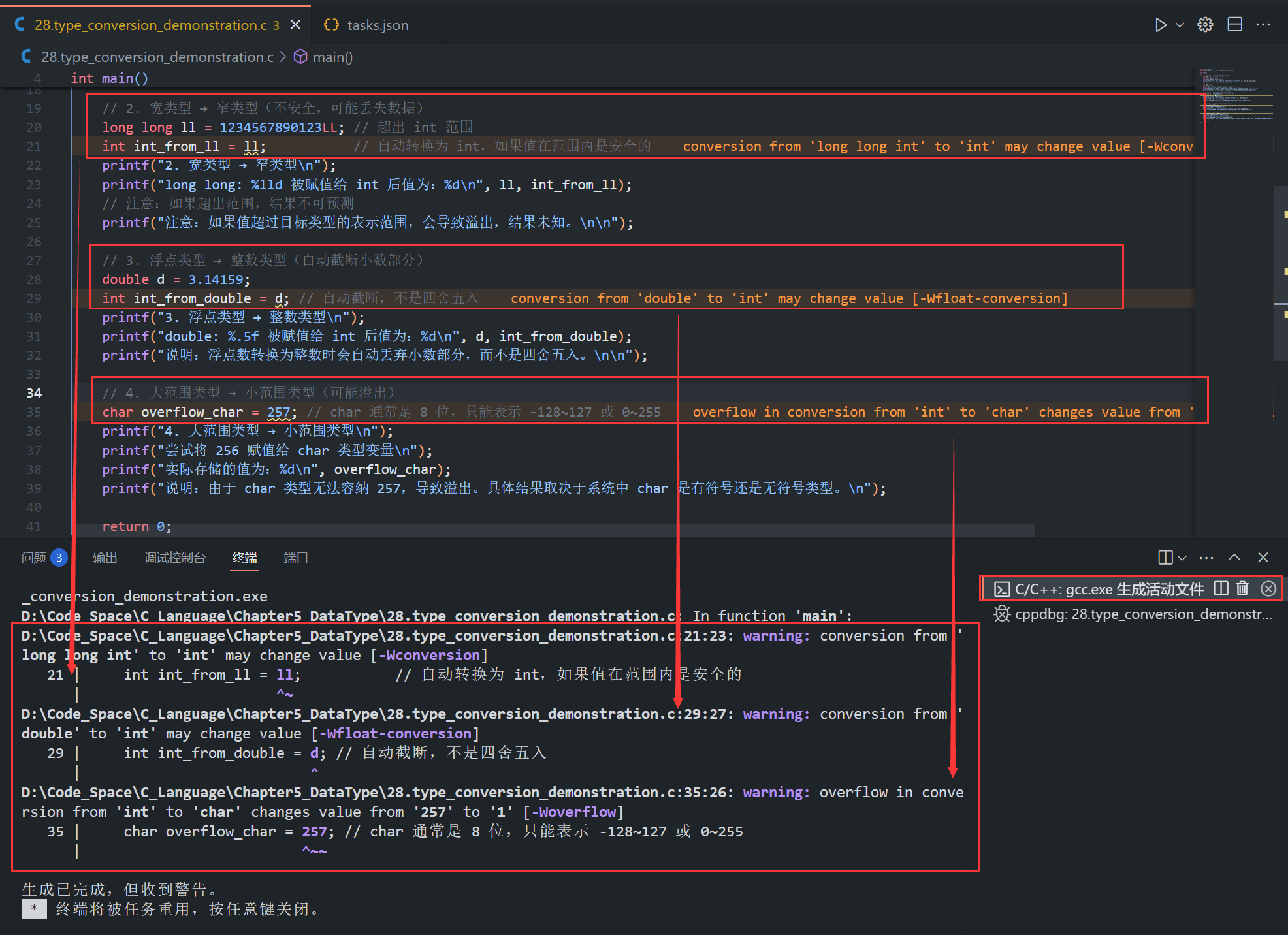Open panel ellipsis views and more actions
Screen dimensions: 1288x935
(1206, 558)
